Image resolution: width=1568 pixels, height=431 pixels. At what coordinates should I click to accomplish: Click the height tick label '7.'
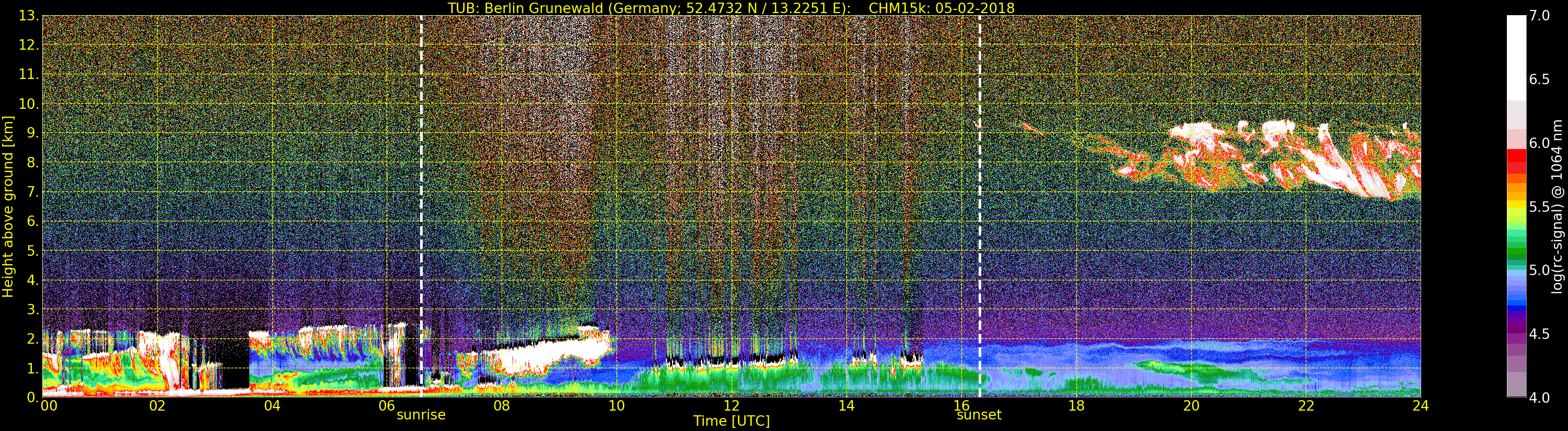32,192
